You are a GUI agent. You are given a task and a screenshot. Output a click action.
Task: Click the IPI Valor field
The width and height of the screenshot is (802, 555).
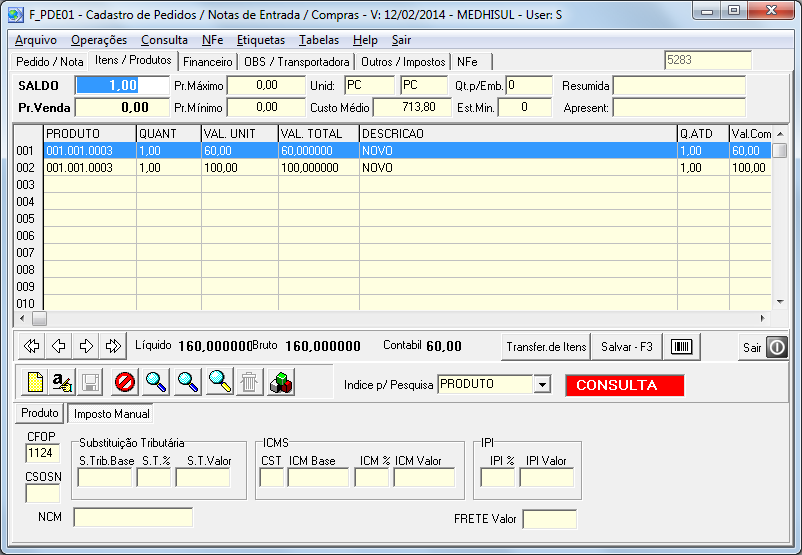547,478
